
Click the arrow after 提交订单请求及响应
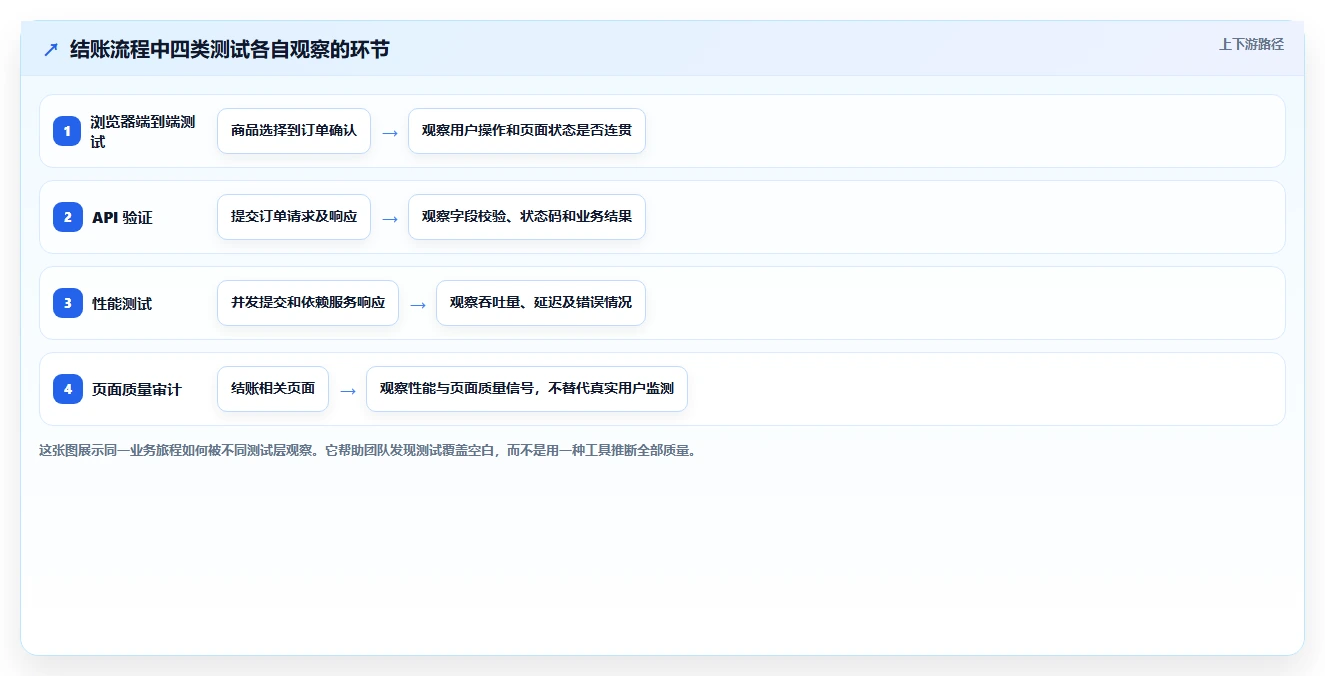click(390, 218)
